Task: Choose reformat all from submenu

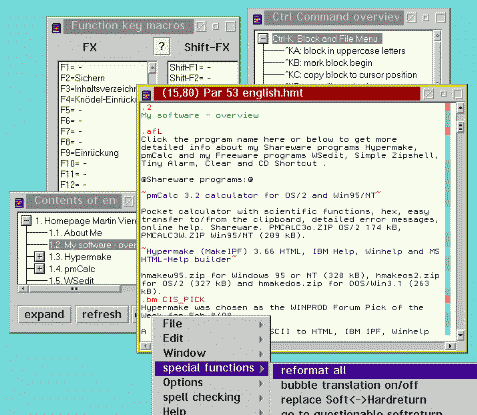Action: [x=375, y=371]
